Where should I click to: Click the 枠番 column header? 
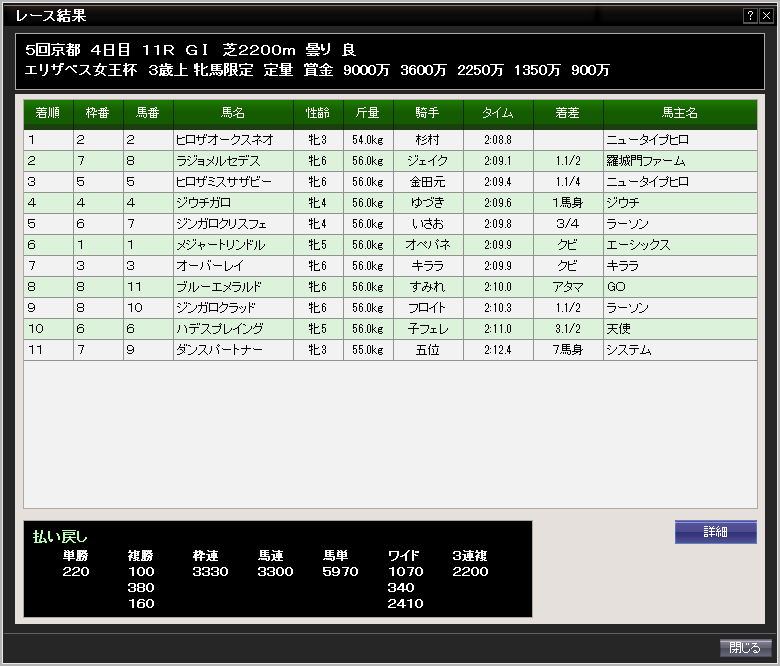[98, 113]
